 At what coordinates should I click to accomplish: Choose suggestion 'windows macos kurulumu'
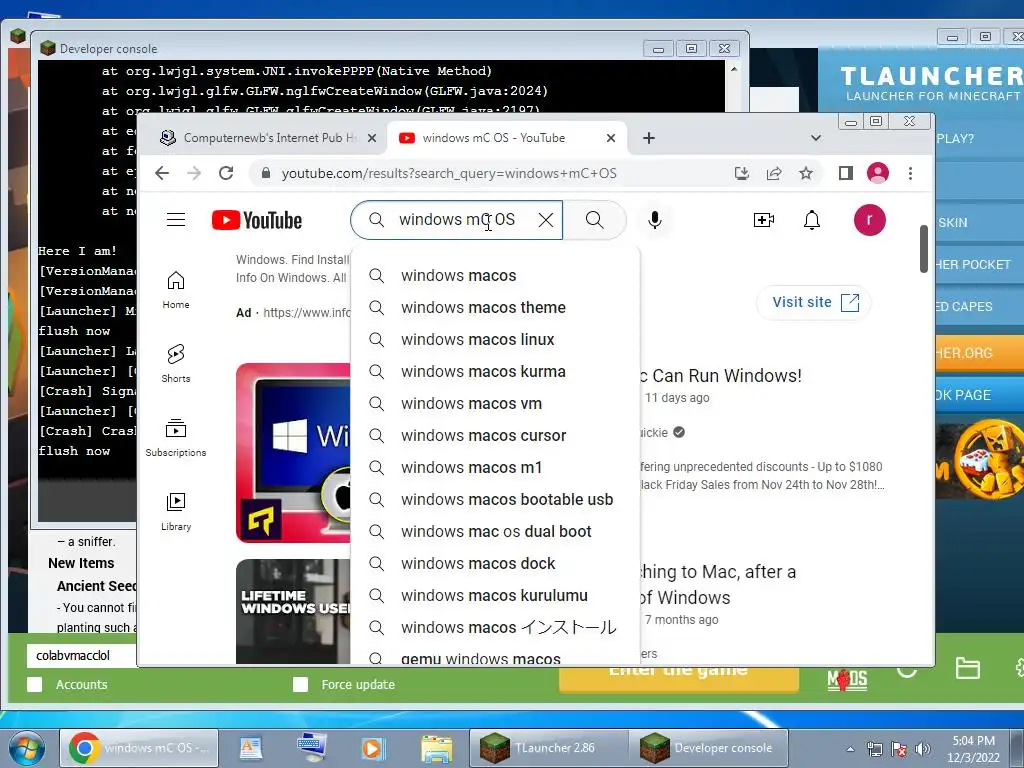coord(495,596)
